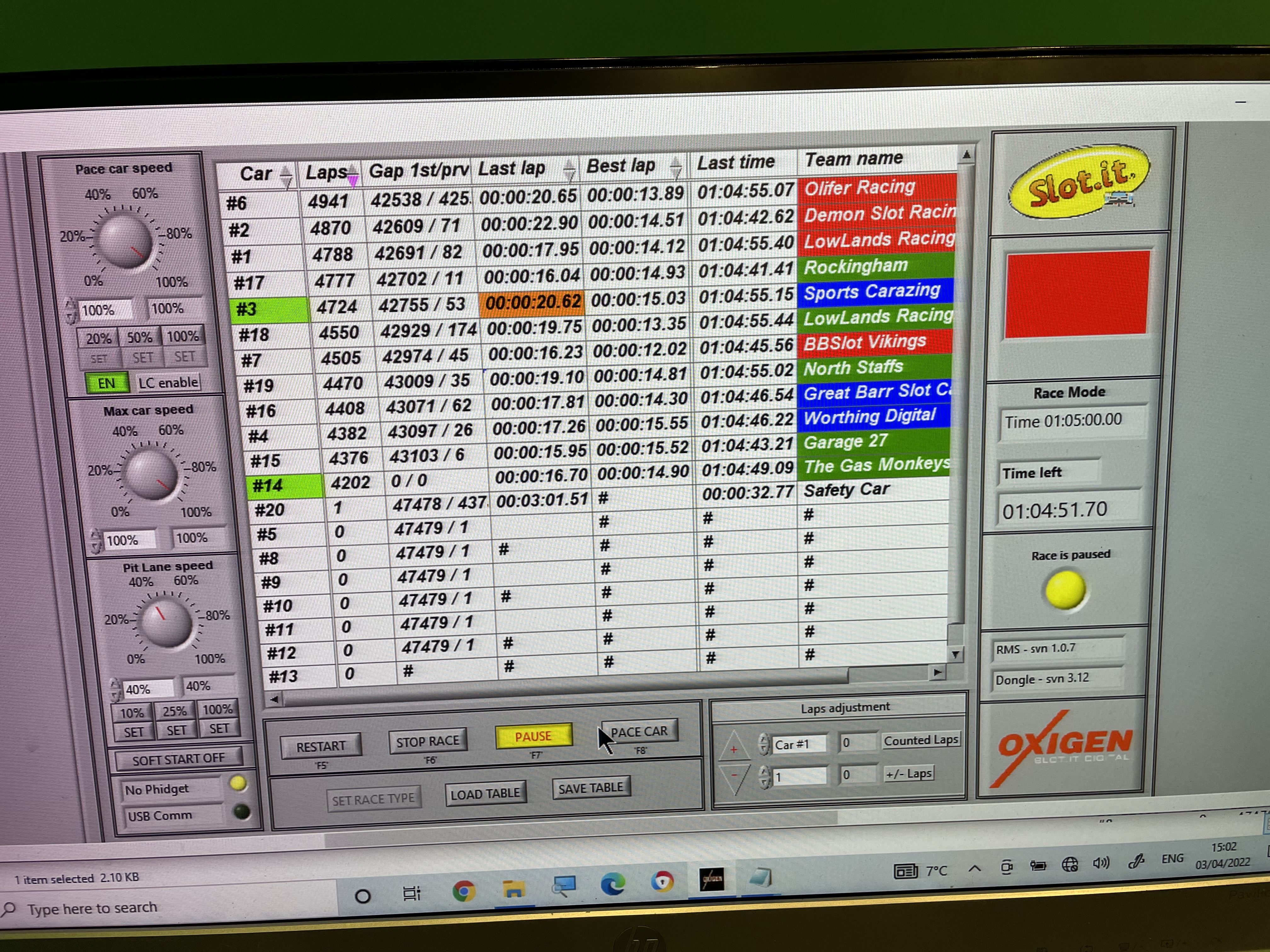Screen dimensions: 1270x952
Task: Click the Car column sort arrows
Action: [x=285, y=176]
